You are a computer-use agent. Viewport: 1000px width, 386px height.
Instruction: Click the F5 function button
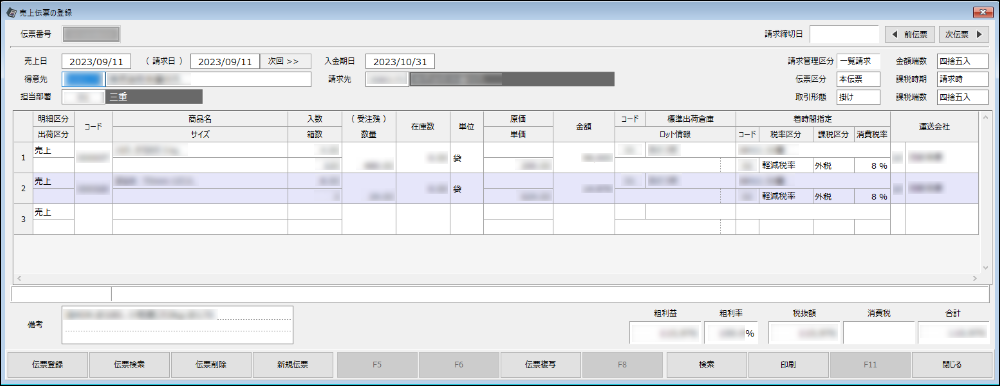377,365
